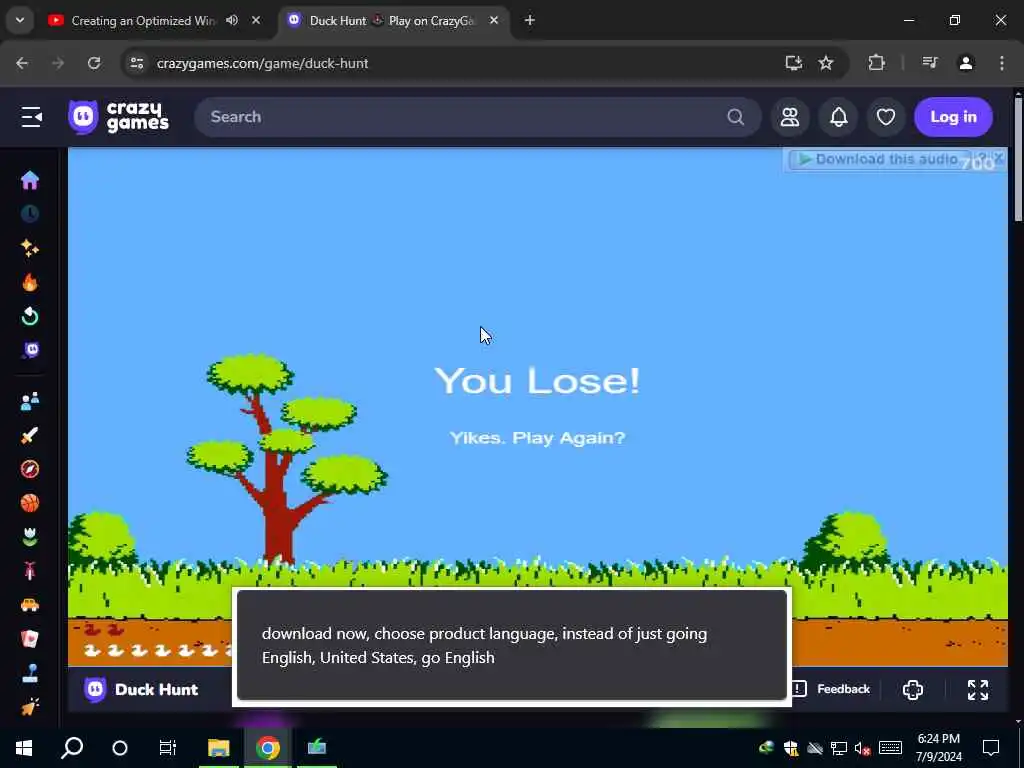Open the CrazyGames Home sidebar icon
1024x768 pixels.
(29, 180)
